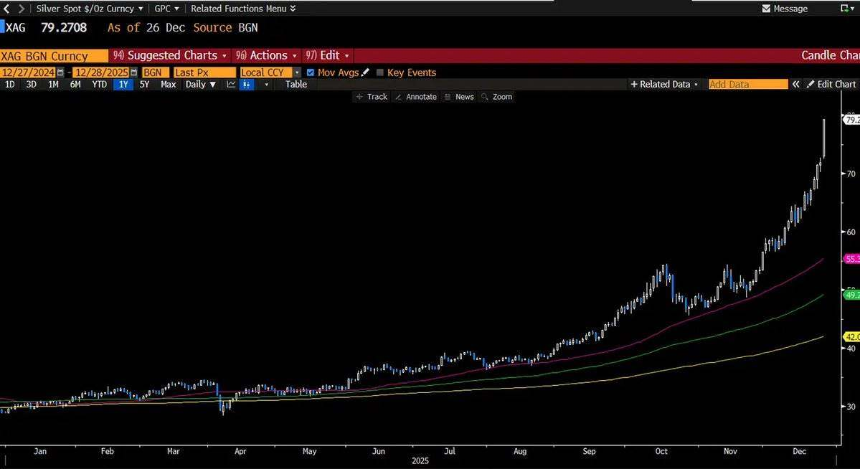Click the back navigation arrow
This screenshot has height=469, width=860.
[7, 8]
